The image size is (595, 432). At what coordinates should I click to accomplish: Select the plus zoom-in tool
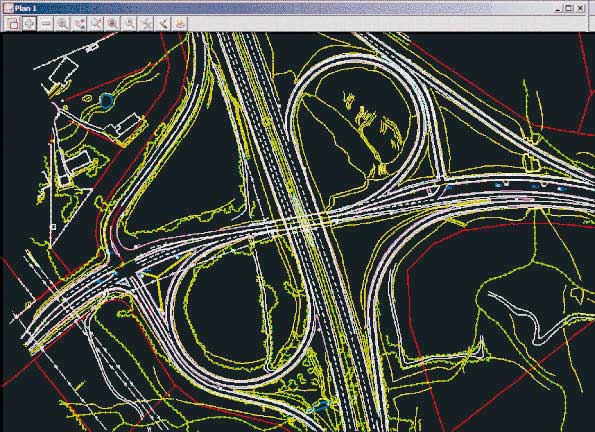coord(29,24)
